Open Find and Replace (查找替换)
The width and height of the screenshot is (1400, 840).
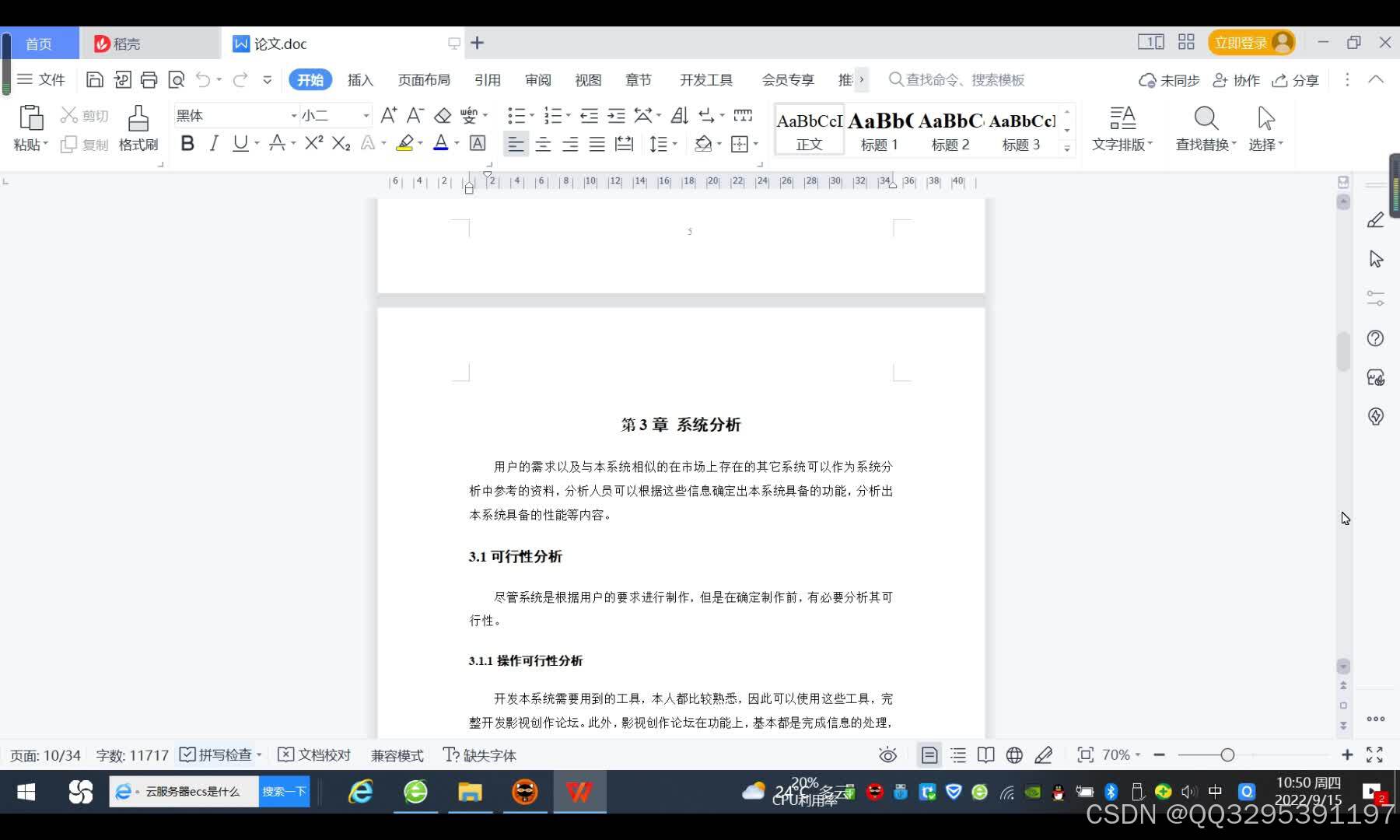pos(1206,129)
